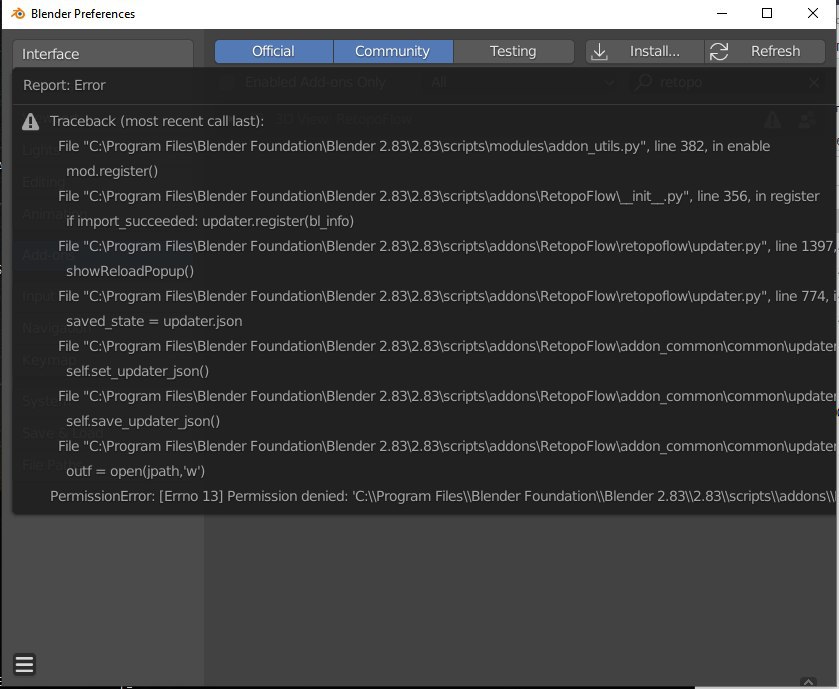Click the "self.save_updater_json()" line
This screenshot has width=839, height=689.
[143, 422]
